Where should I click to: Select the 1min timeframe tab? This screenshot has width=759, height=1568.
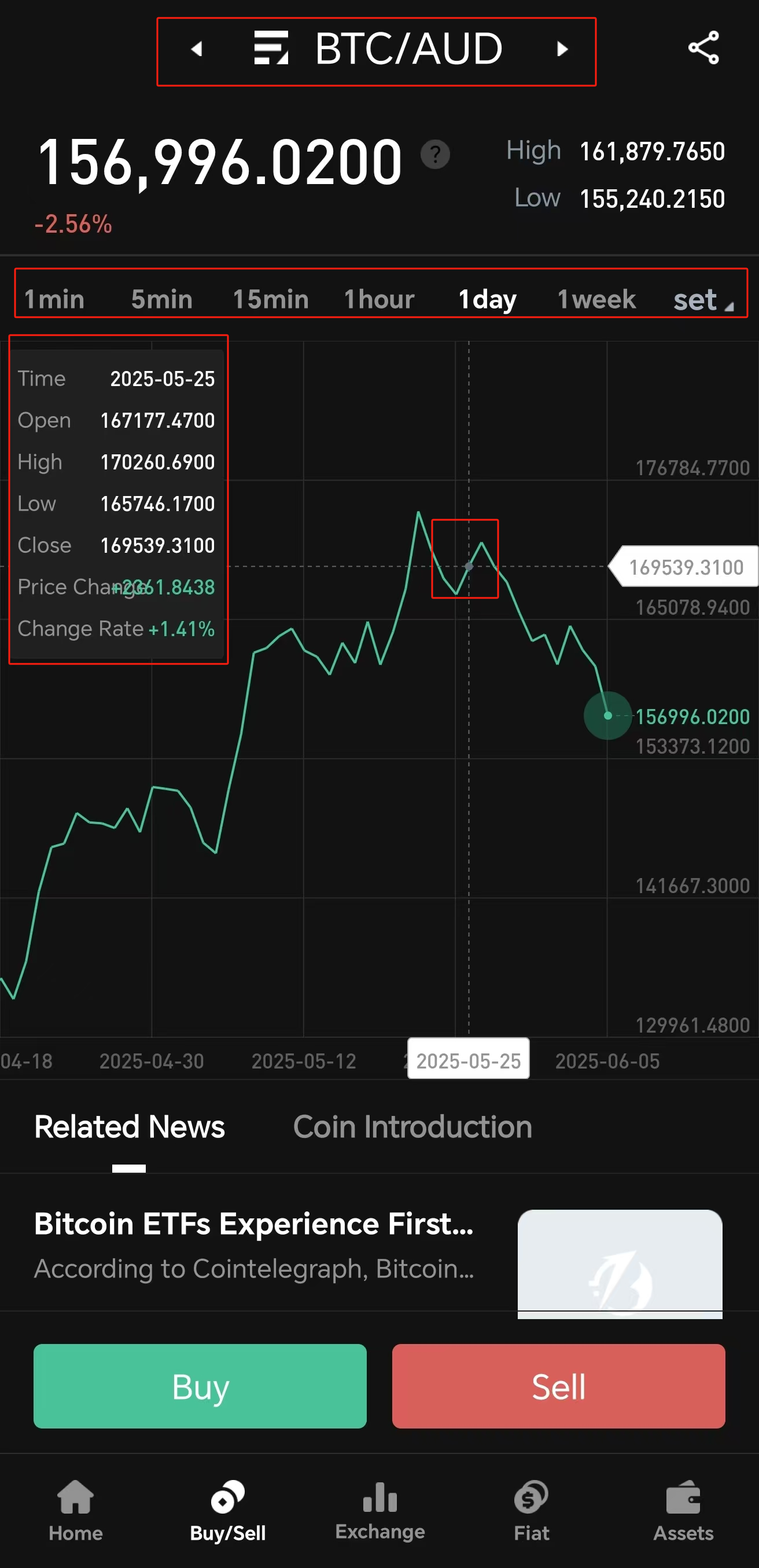tap(54, 299)
